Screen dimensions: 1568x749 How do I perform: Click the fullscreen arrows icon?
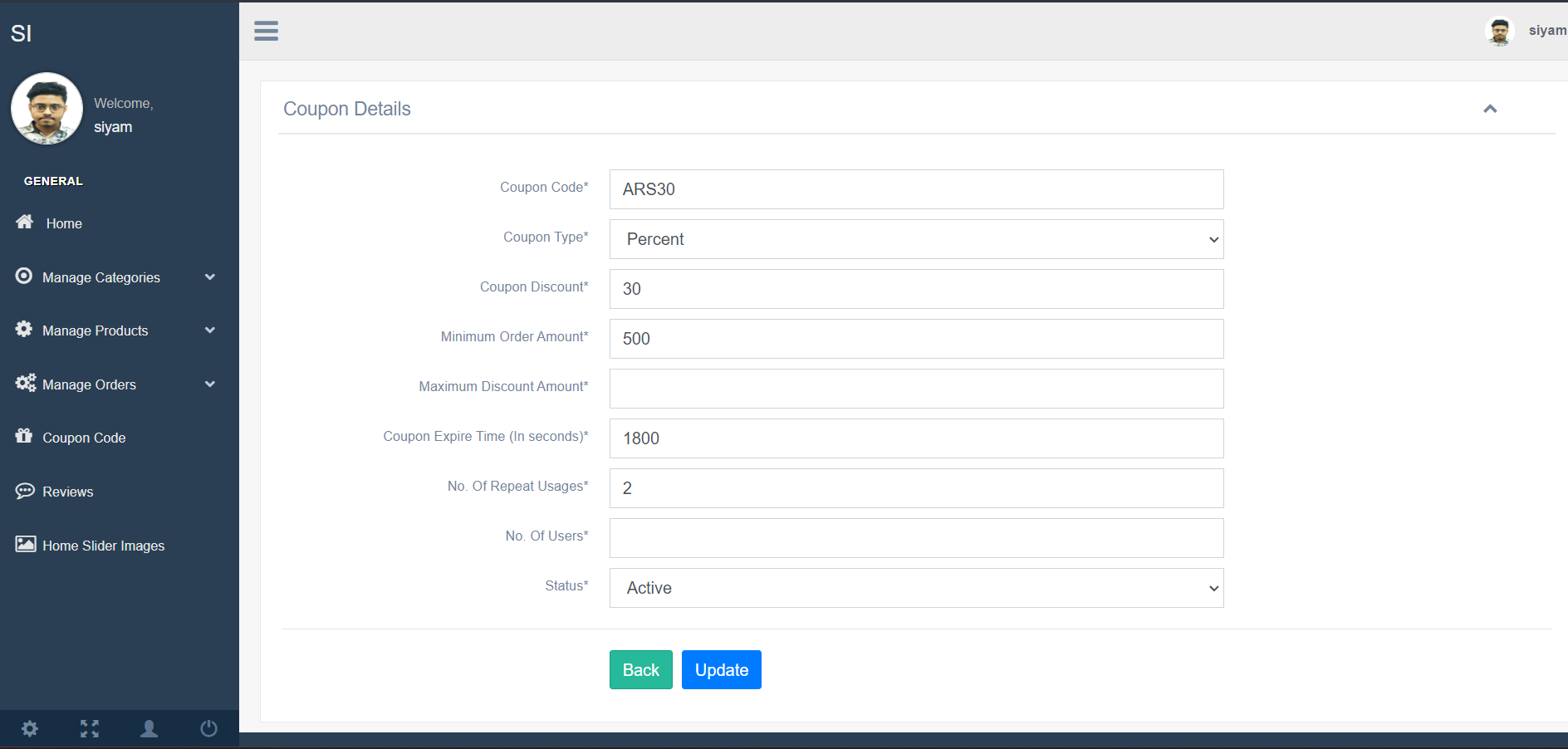[x=90, y=729]
